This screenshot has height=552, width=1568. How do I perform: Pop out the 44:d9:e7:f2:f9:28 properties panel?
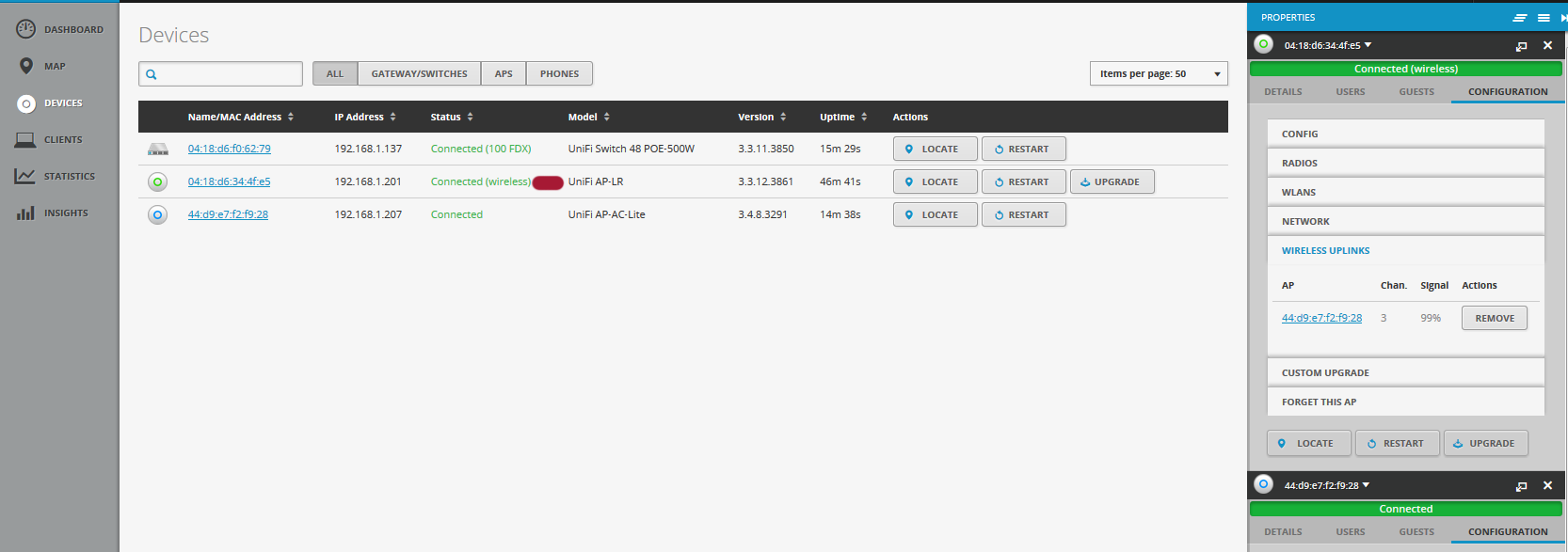[1521, 485]
